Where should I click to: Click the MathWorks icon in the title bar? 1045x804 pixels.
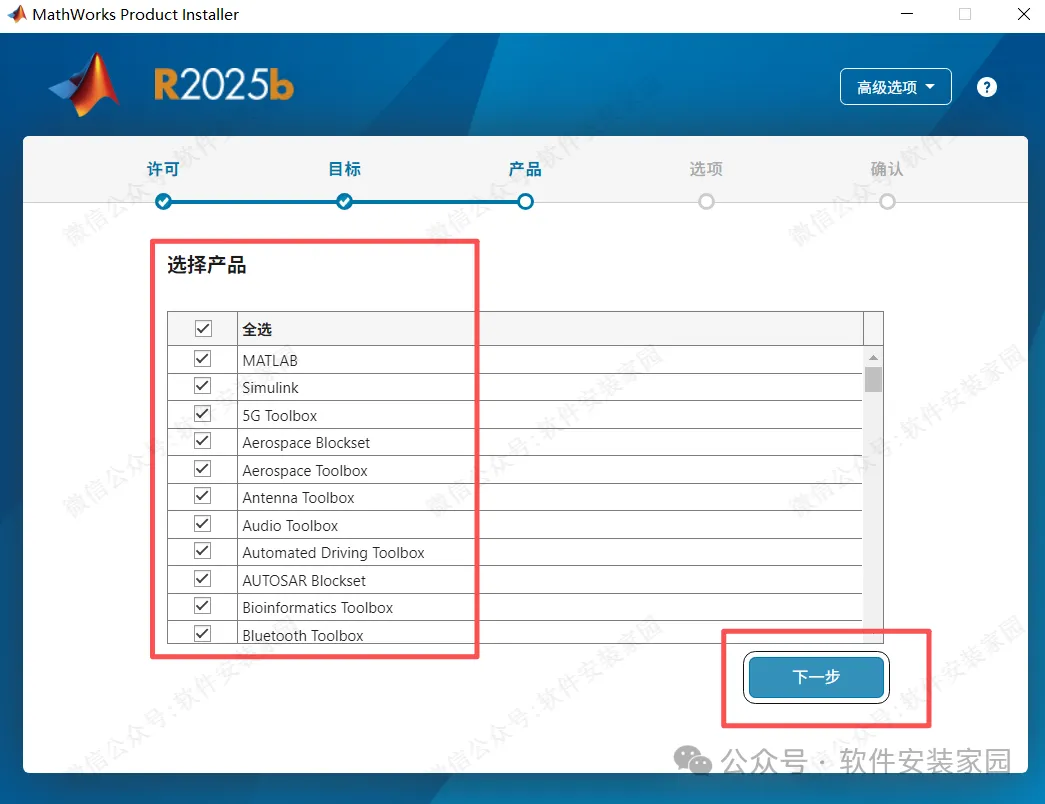coord(17,14)
